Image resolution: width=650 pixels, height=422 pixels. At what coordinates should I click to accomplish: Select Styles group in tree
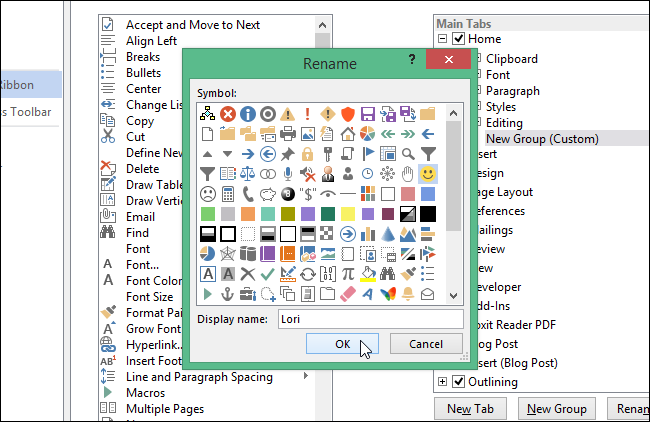[501, 107]
